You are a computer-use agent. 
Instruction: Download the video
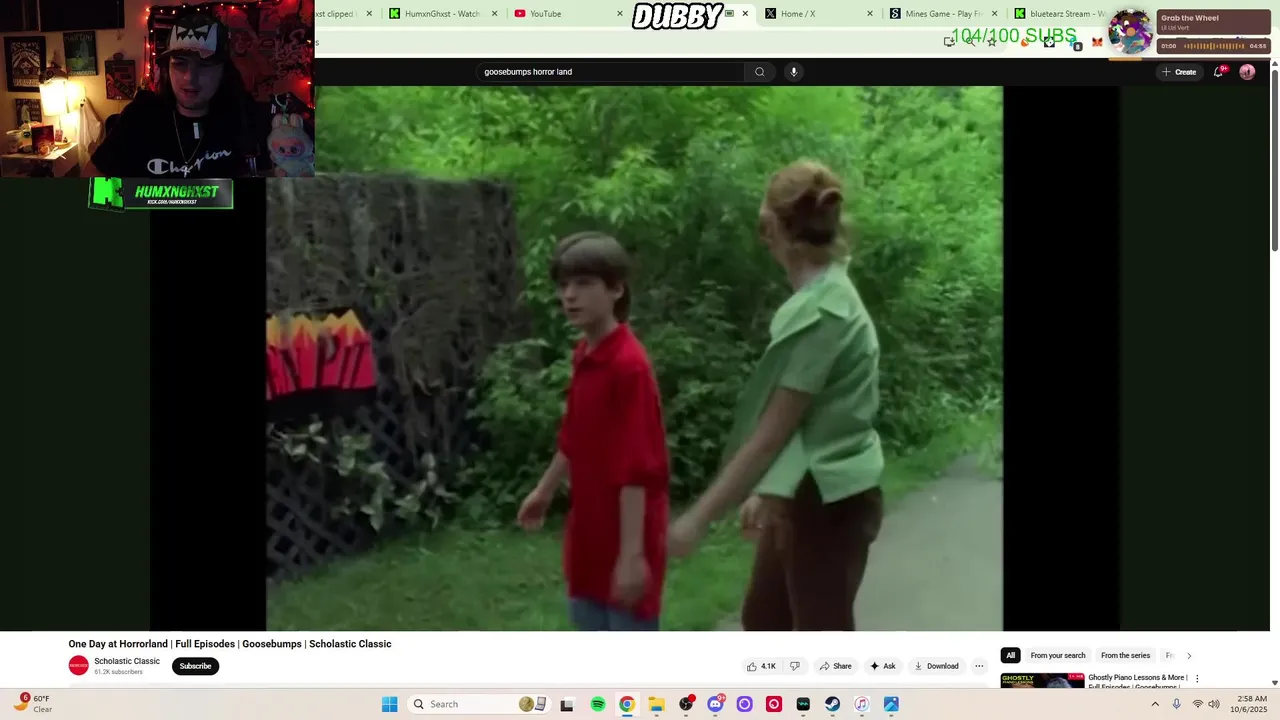point(936,666)
